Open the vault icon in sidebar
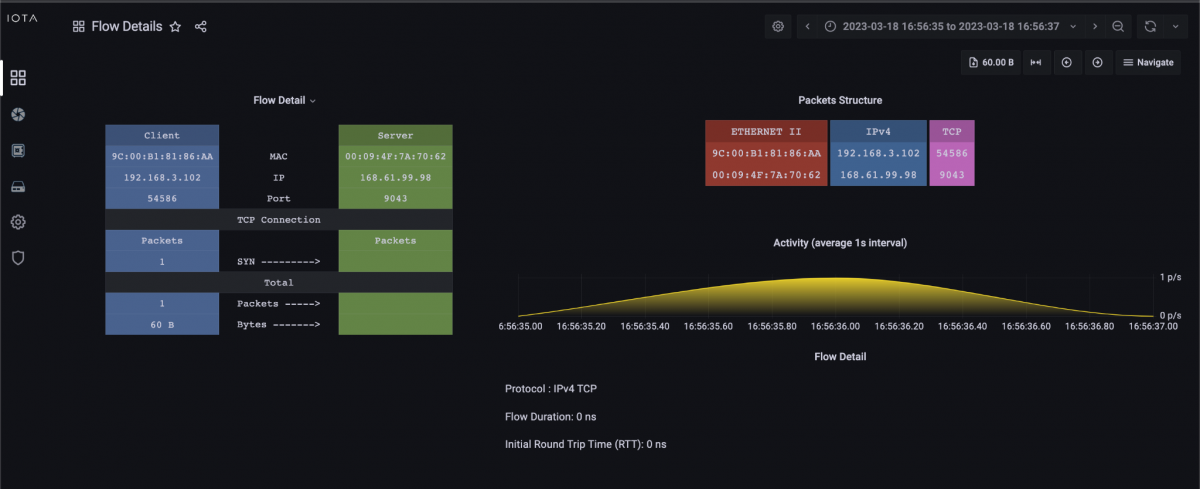The image size is (1200, 489). pyautogui.click(x=18, y=151)
